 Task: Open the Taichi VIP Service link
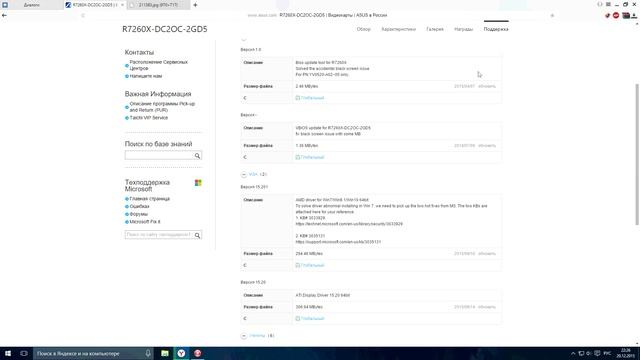[149, 118]
